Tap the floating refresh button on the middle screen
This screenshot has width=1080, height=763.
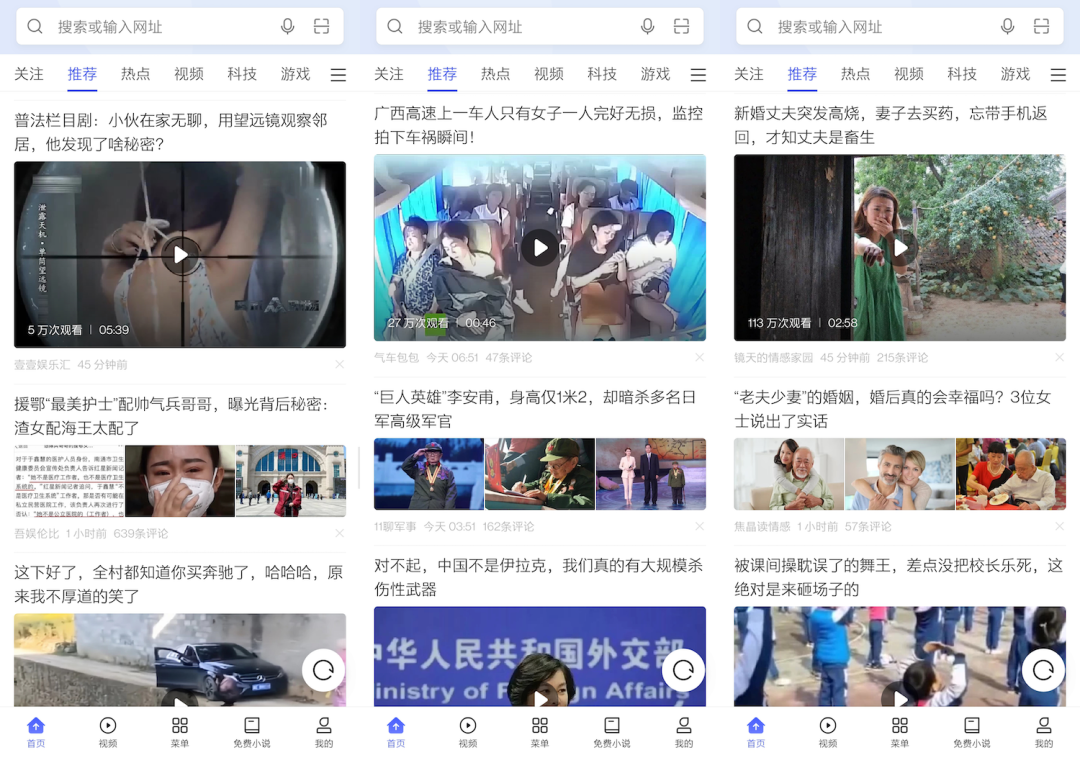point(683,670)
